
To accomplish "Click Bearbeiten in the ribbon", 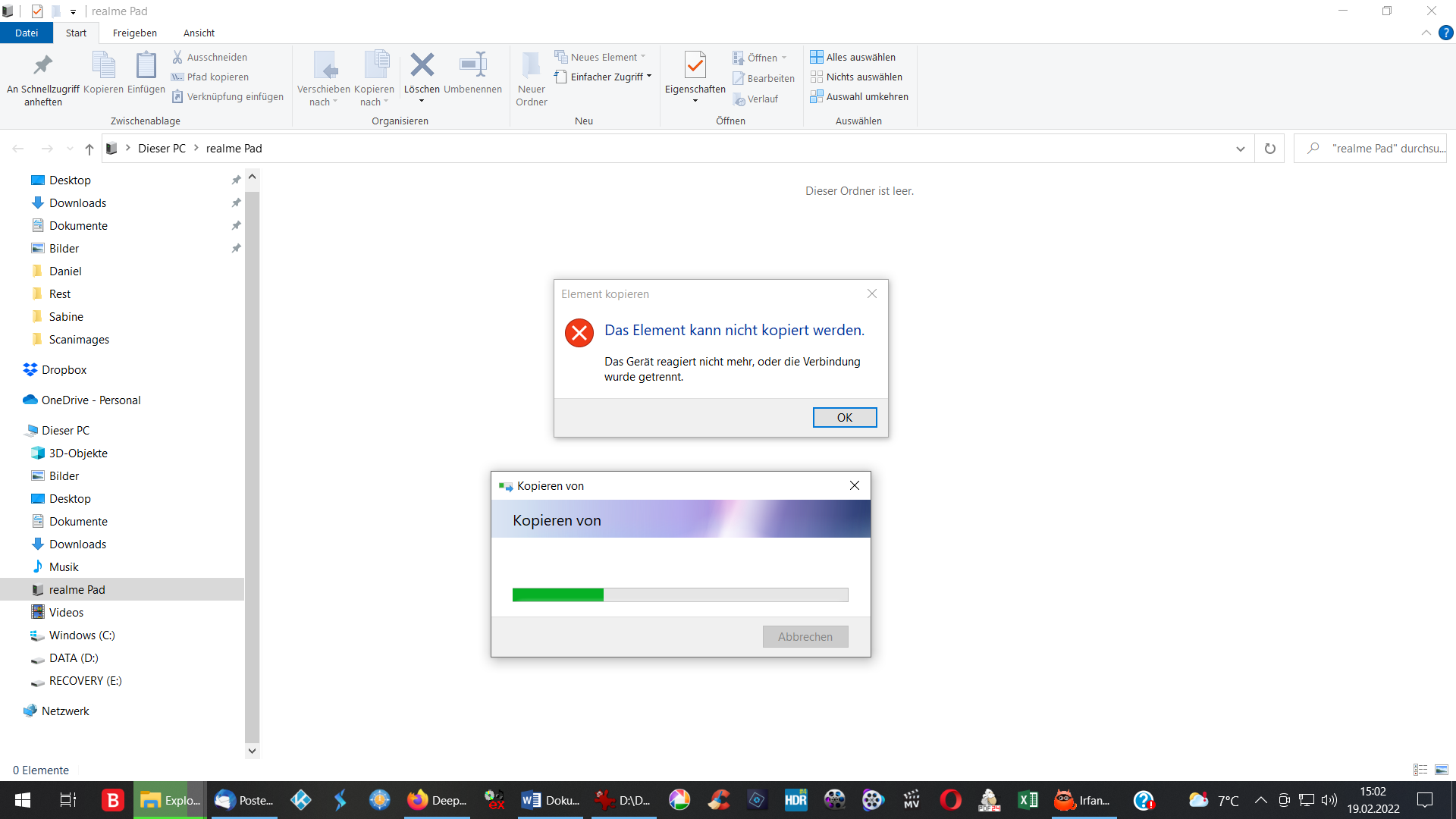I will (x=764, y=78).
